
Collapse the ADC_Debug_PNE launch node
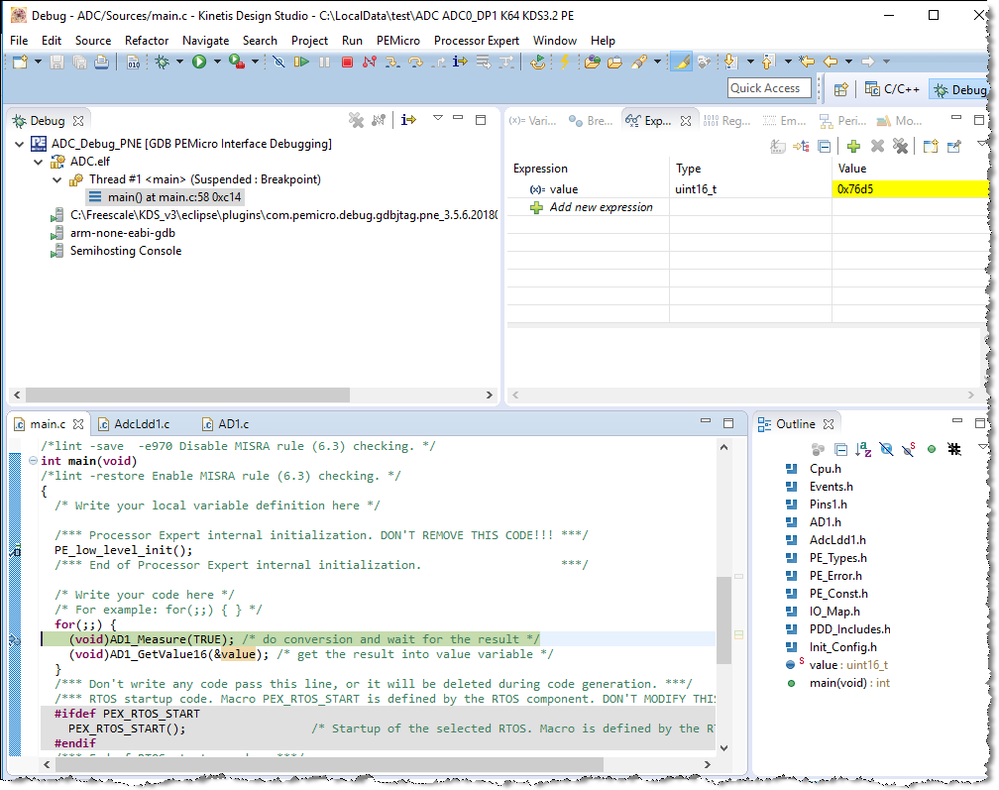[19, 144]
